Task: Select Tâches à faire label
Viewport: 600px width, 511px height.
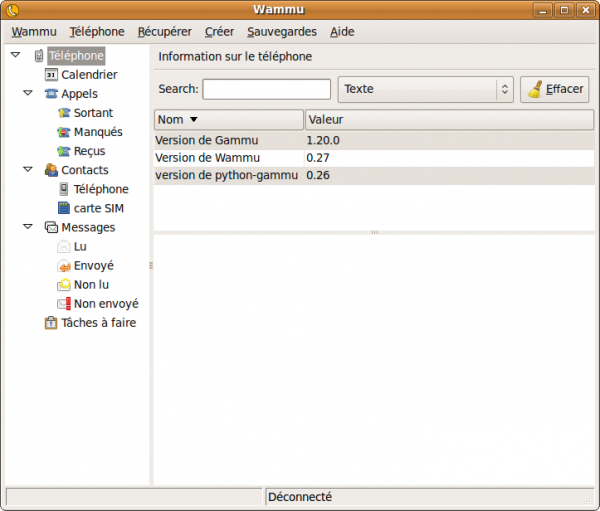Action: [99, 323]
